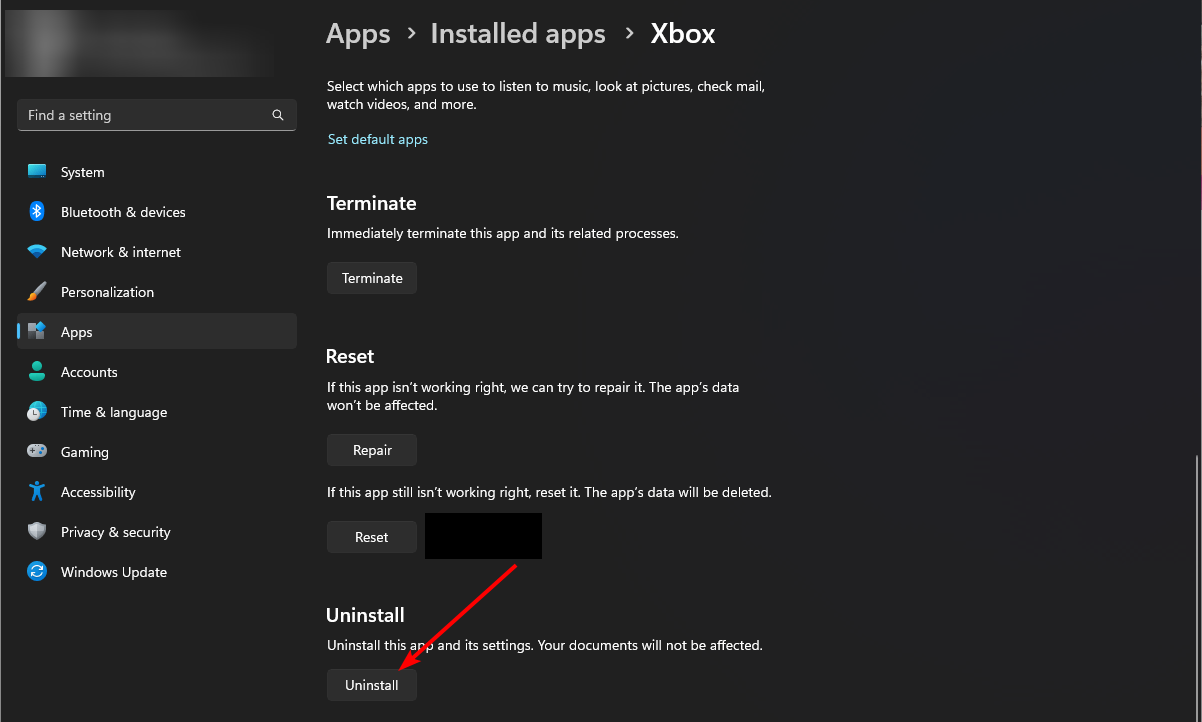Click the Terminate section heading
1202x722 pixels.
pos(372,203)
